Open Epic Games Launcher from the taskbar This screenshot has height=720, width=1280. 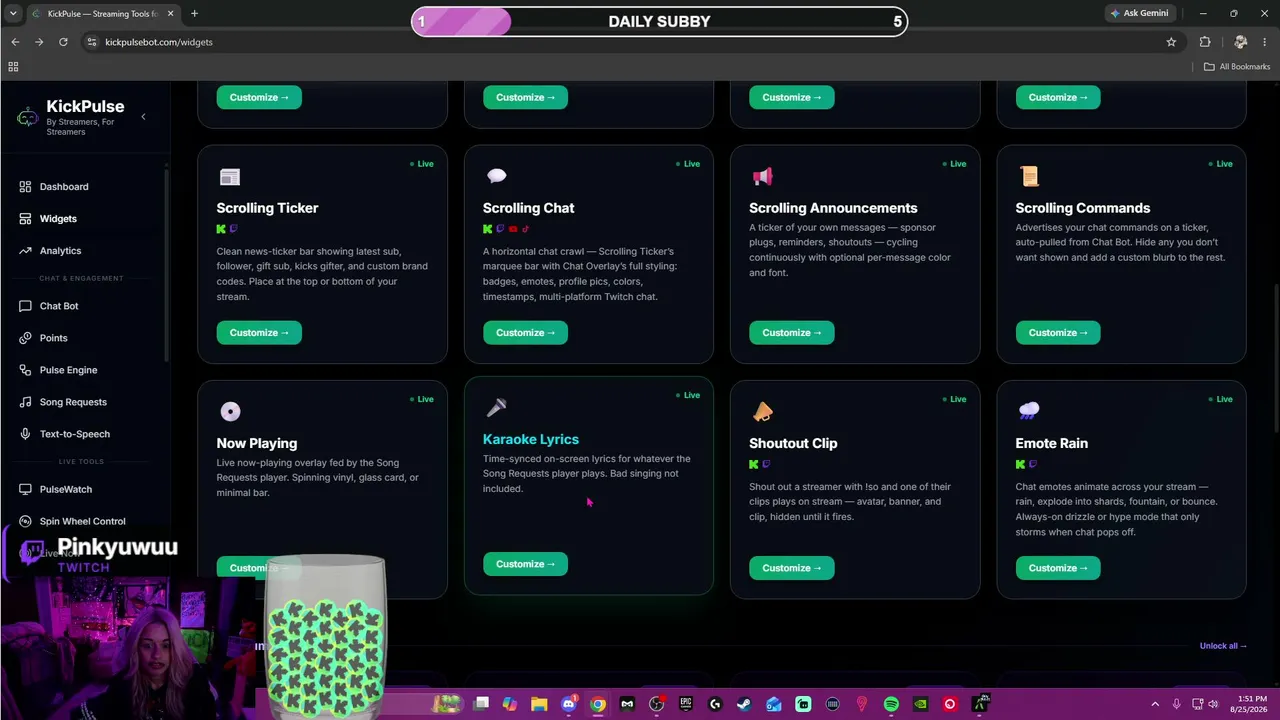coord(686,704)
